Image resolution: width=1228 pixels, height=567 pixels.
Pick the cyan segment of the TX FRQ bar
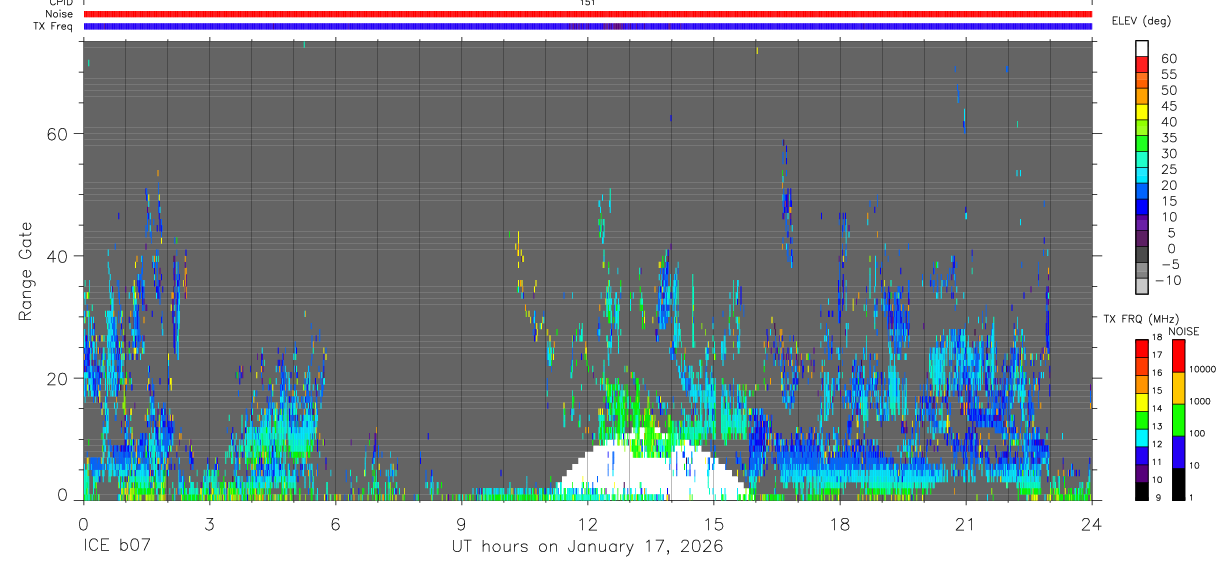click(x=1142, y=436)
